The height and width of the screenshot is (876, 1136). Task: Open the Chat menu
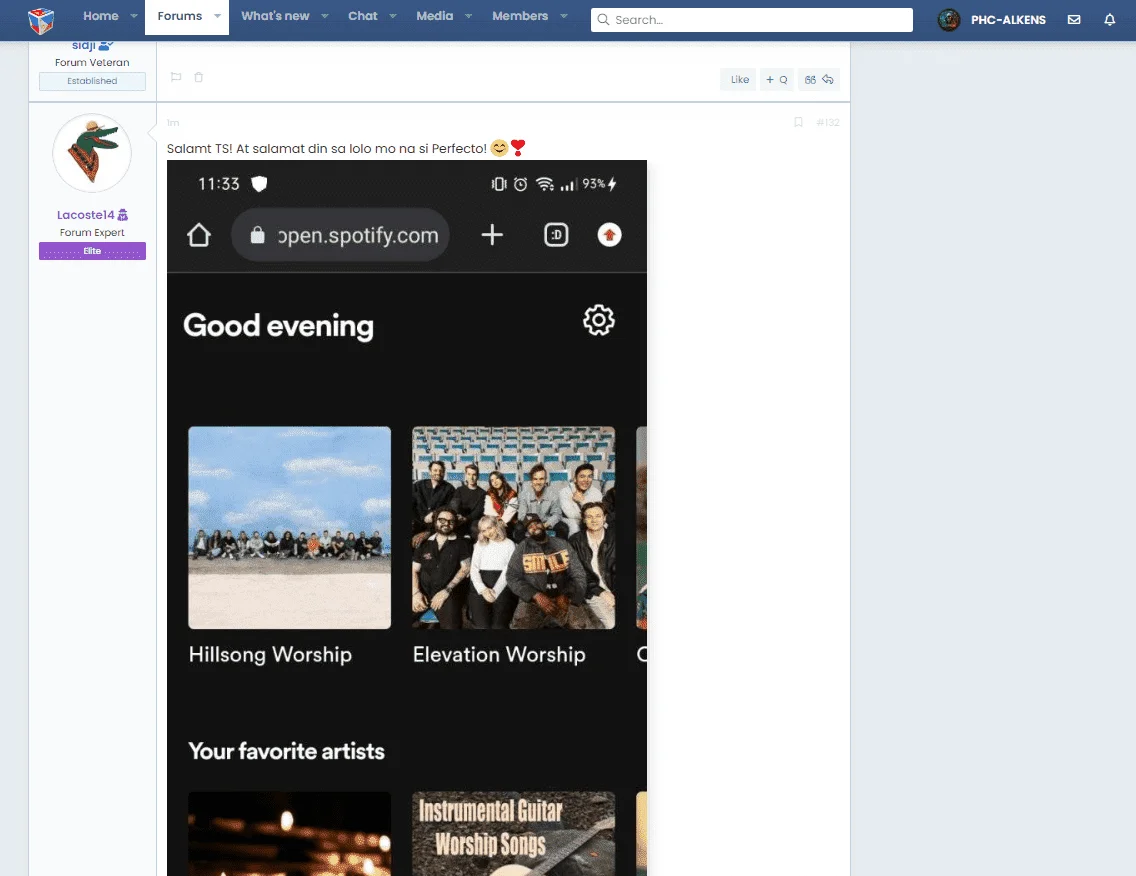(363, 16)
